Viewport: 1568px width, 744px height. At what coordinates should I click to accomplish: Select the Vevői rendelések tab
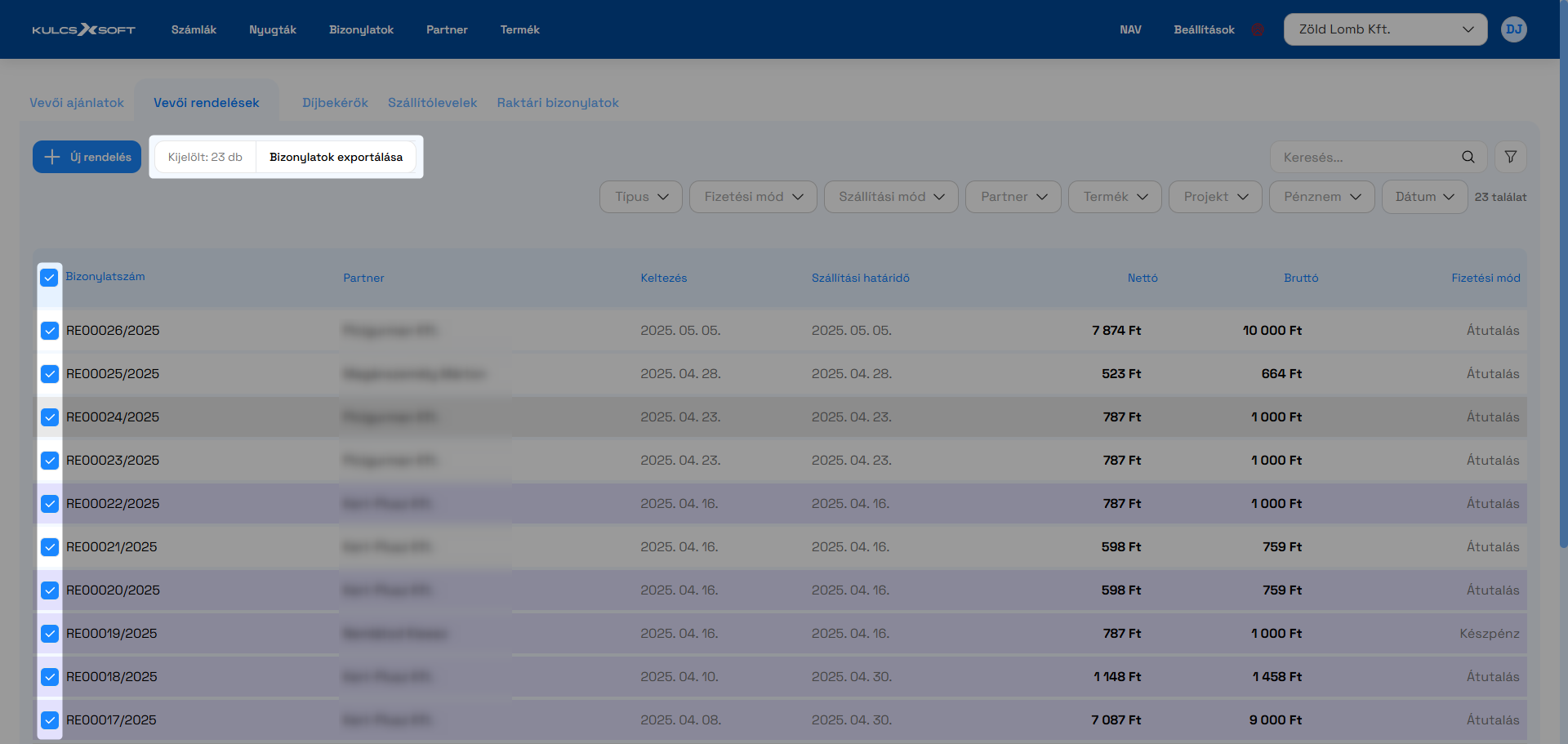pyautogui.click(x=207, y=103)
